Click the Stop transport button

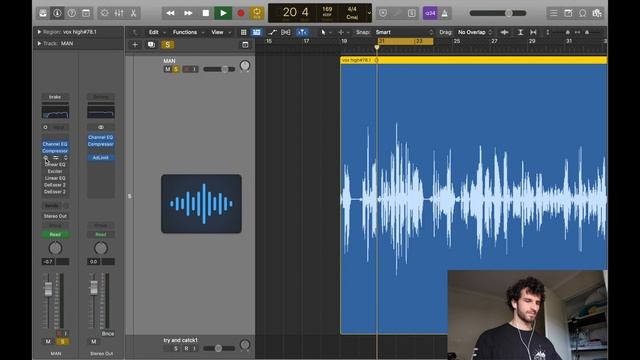205,13
